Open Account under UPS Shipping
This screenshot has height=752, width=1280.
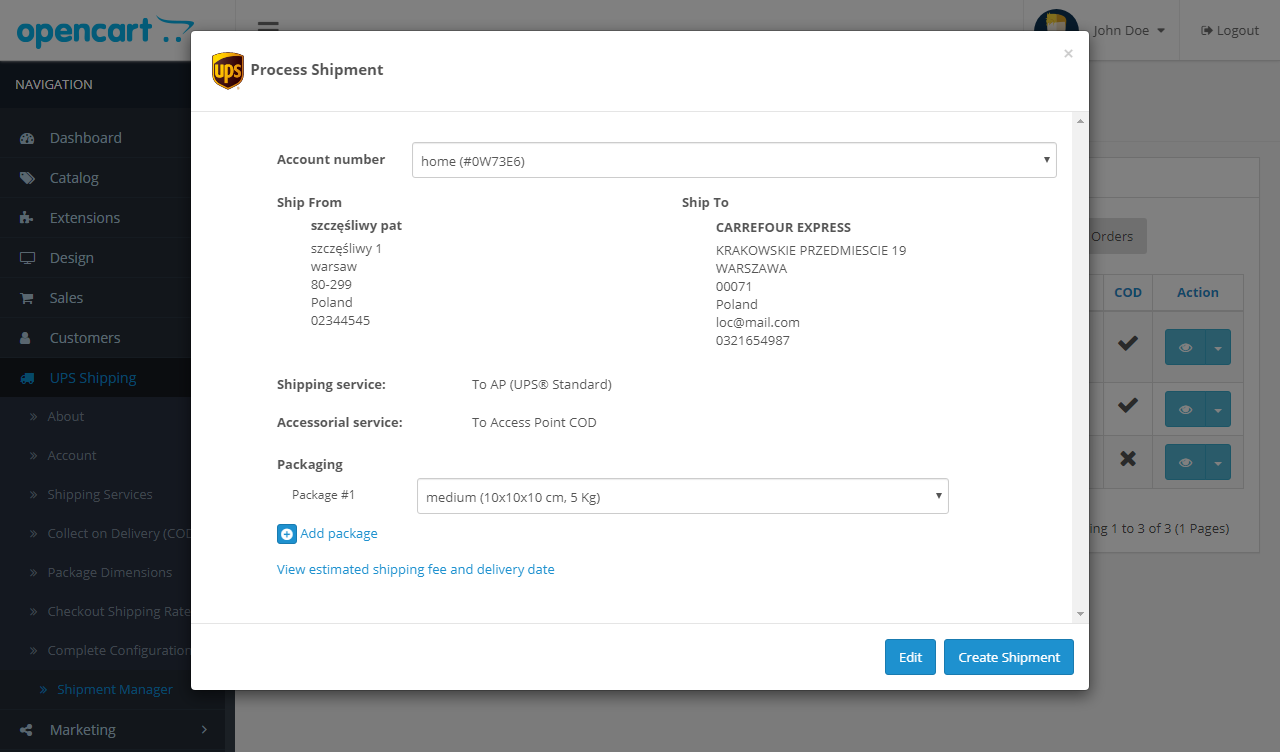(72, 455)
